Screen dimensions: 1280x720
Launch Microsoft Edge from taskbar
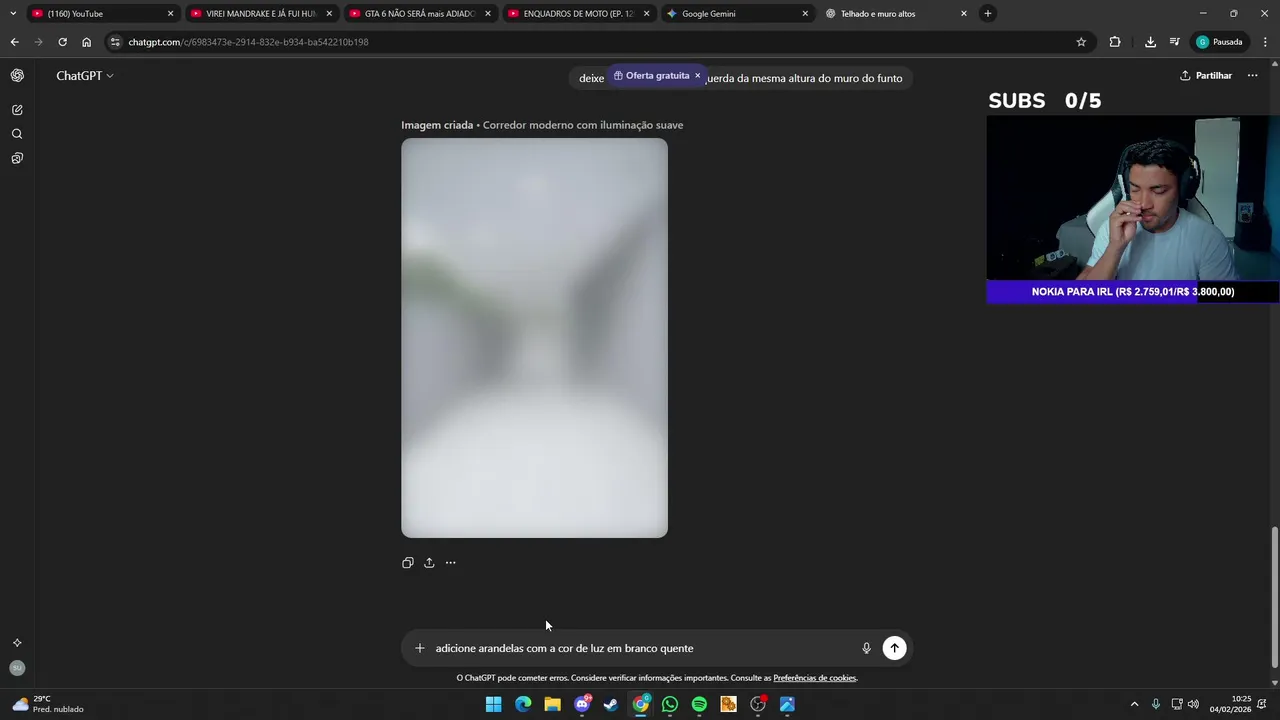click(x=523, y=704)
